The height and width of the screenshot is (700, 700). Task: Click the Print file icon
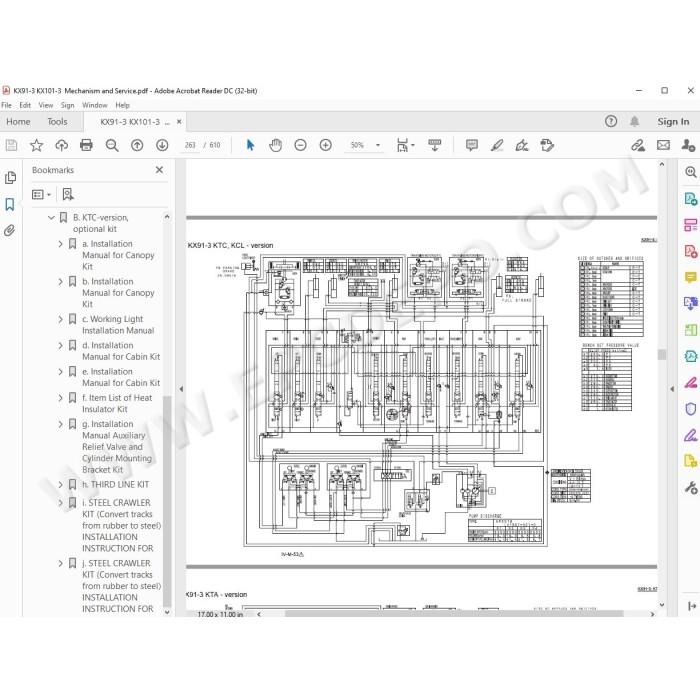(x=86, y=145)
